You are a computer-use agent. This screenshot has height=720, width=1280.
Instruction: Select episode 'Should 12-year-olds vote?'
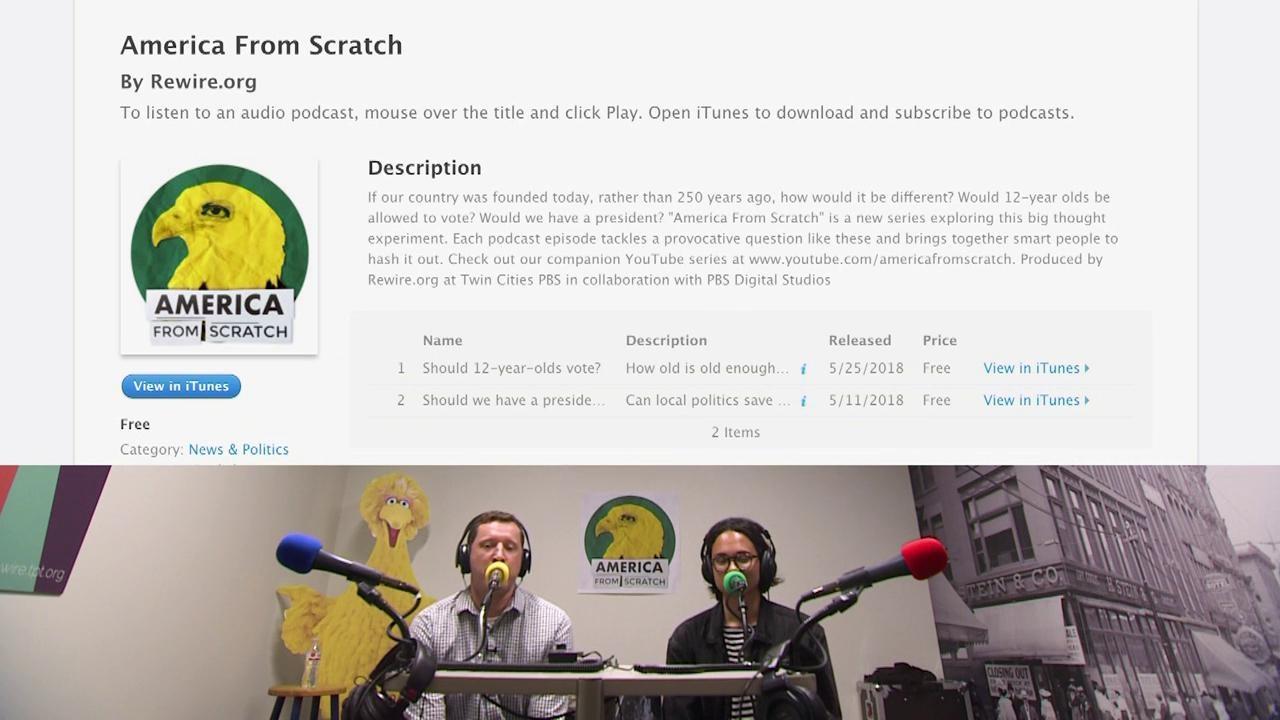point(511,368)
